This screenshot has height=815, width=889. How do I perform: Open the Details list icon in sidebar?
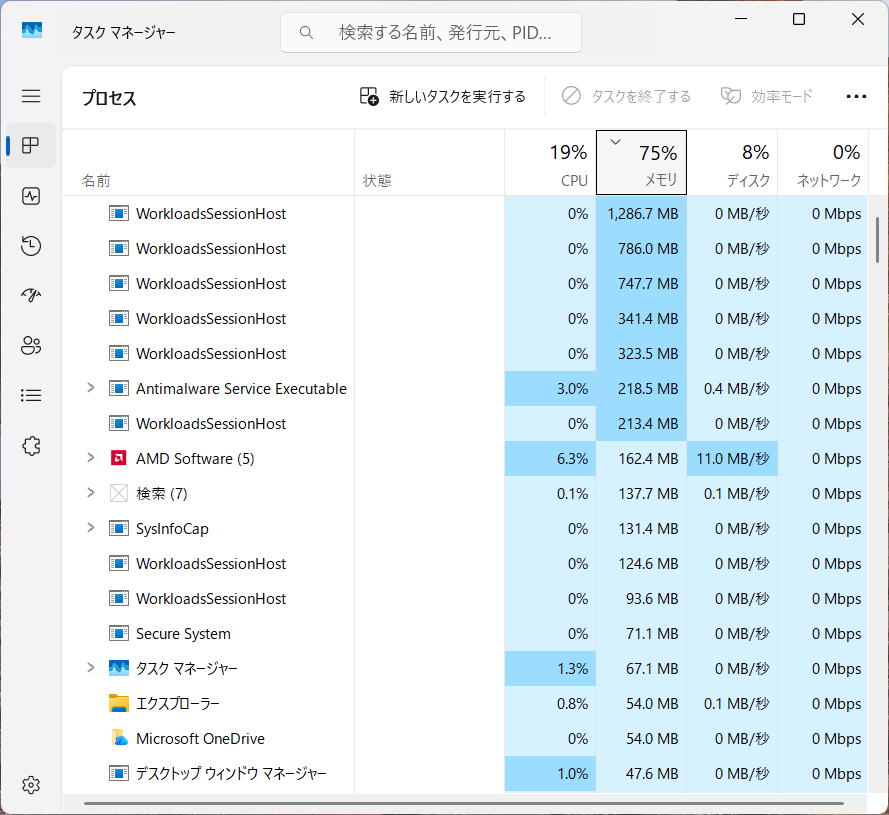tap(30, 395)
